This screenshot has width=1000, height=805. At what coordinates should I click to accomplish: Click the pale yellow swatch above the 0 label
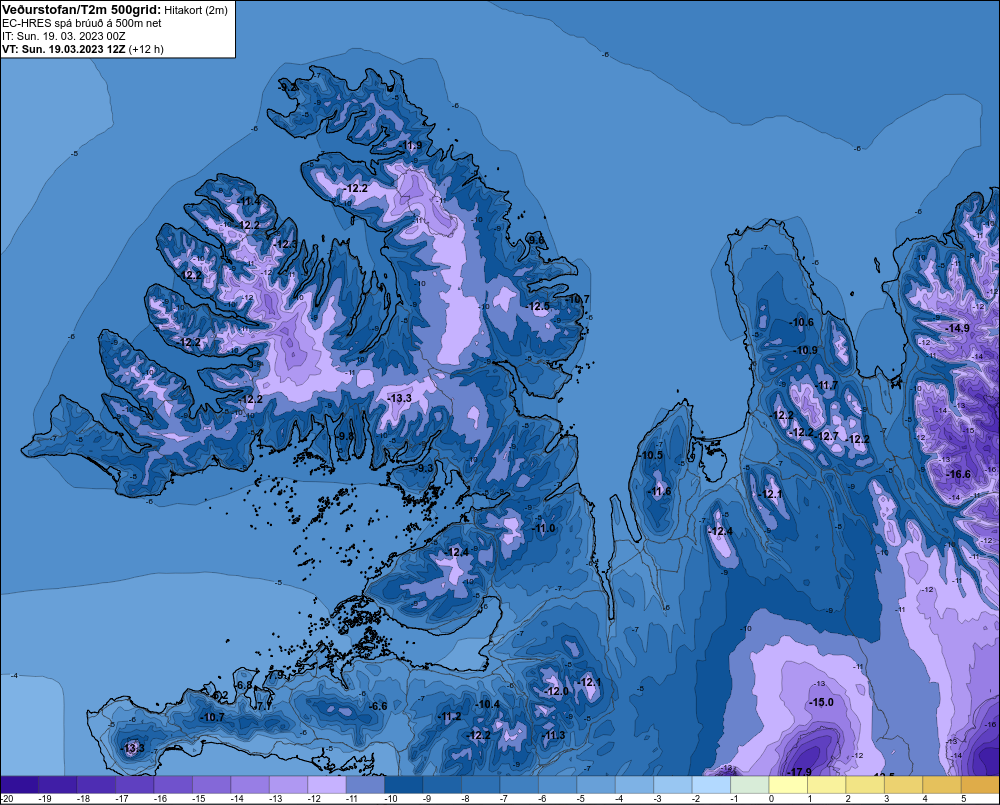click(x=788, y=785)
